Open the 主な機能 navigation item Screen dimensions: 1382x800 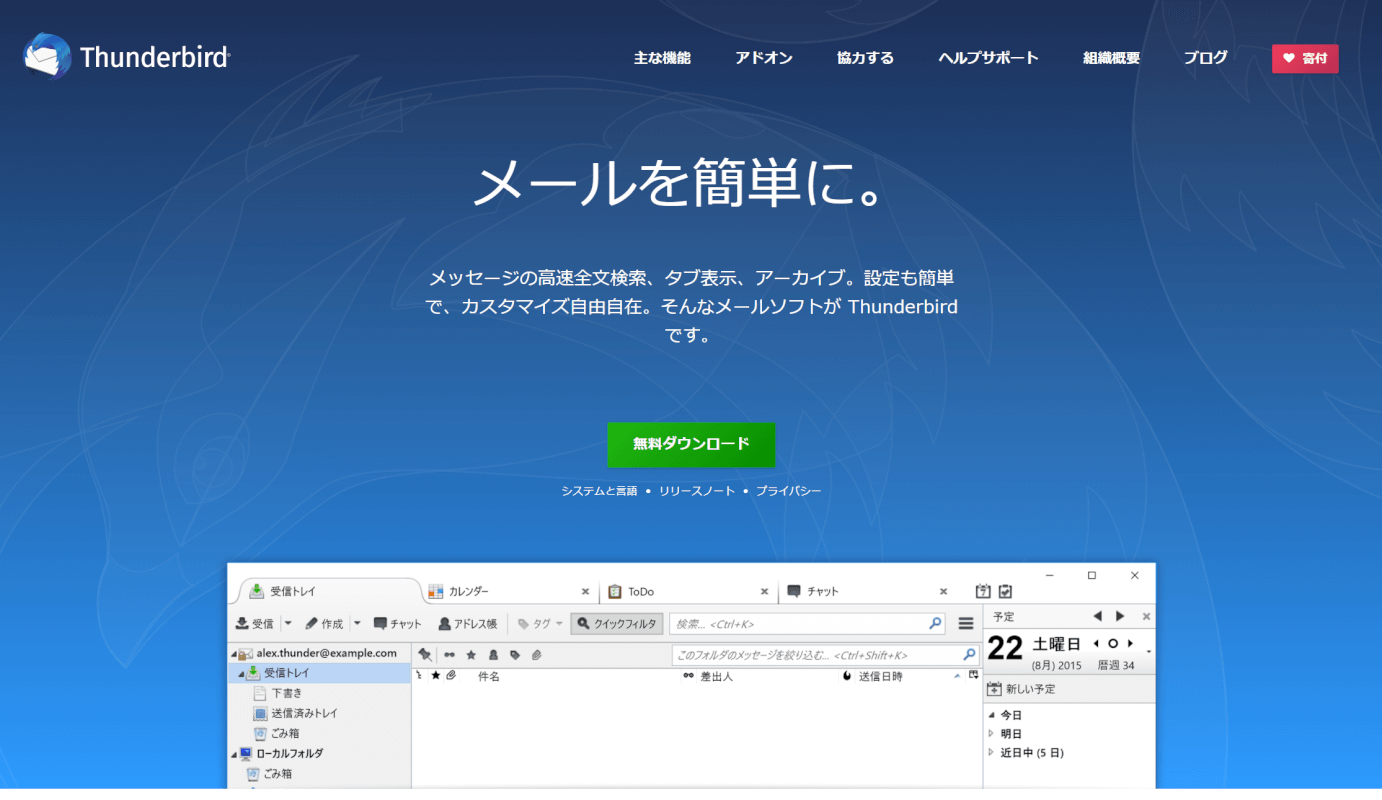tap(662, 58)
